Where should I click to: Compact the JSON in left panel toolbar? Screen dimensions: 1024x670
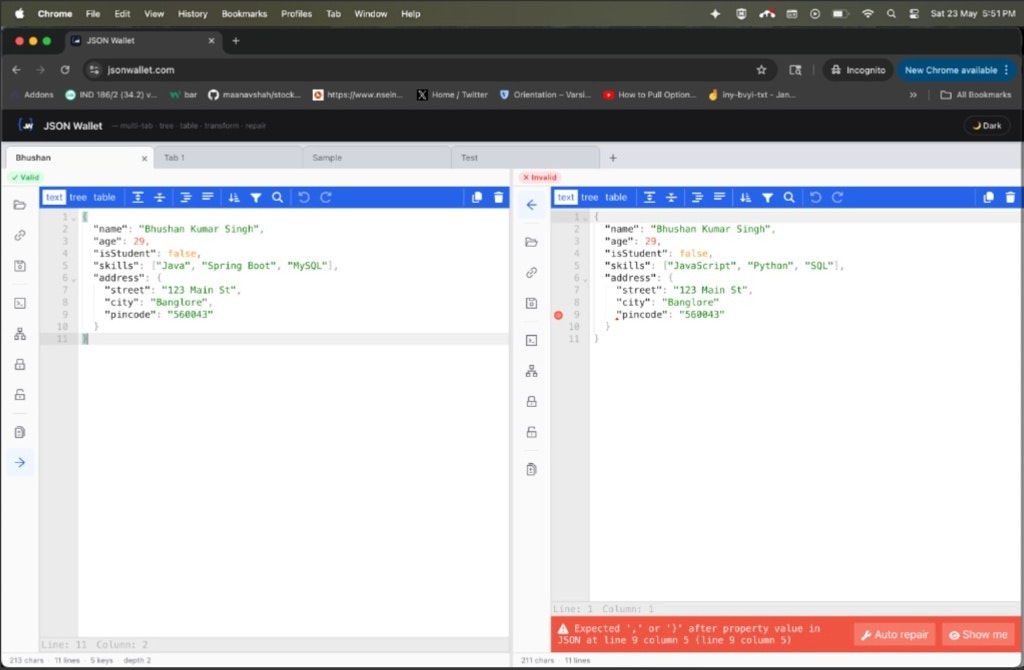pyautogui.click(x=208, y=197)
